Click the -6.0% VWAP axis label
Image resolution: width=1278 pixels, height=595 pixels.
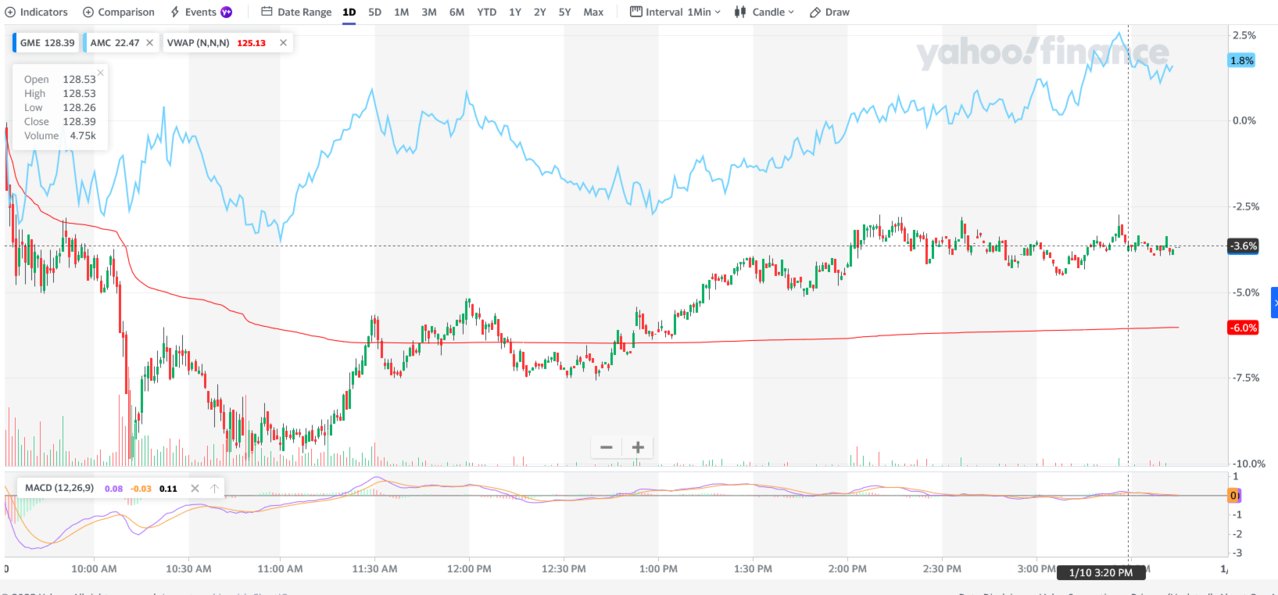click(x=1243, y=328)
